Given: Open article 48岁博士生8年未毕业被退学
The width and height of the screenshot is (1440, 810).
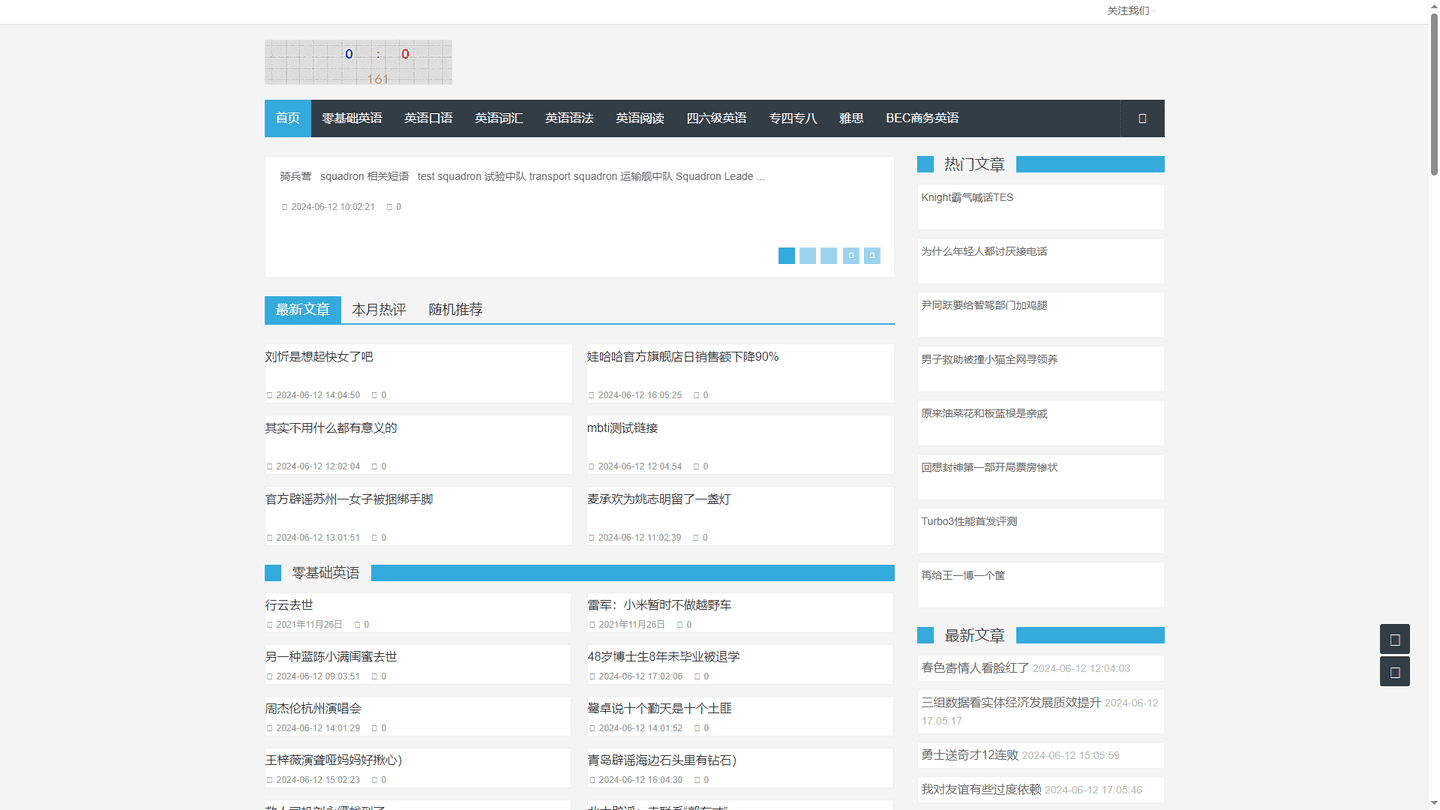Looking at the screenshot, I should coord(664,657).
